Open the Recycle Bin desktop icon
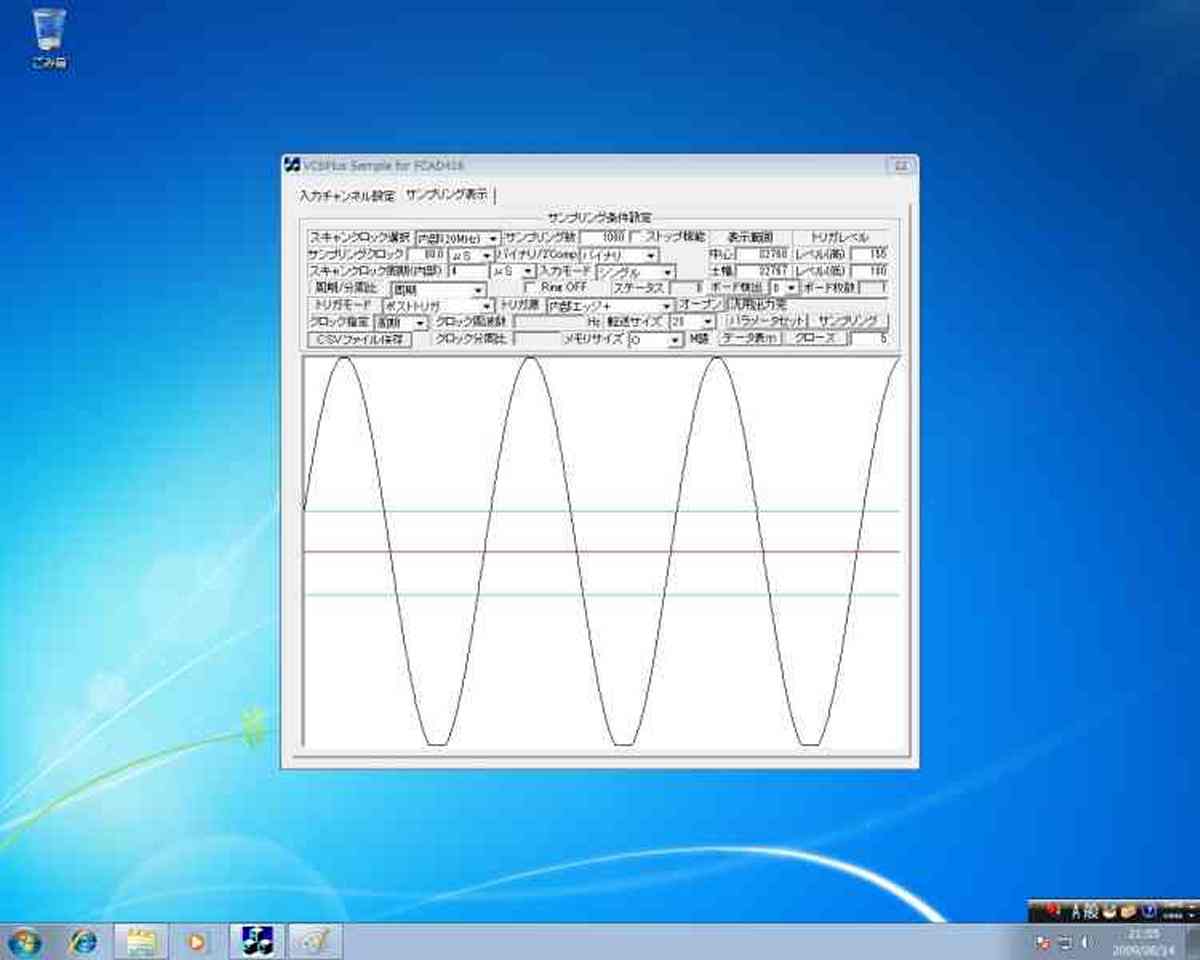The width and height of the screenshot is (1200, 960). click(x=49, y=39)
